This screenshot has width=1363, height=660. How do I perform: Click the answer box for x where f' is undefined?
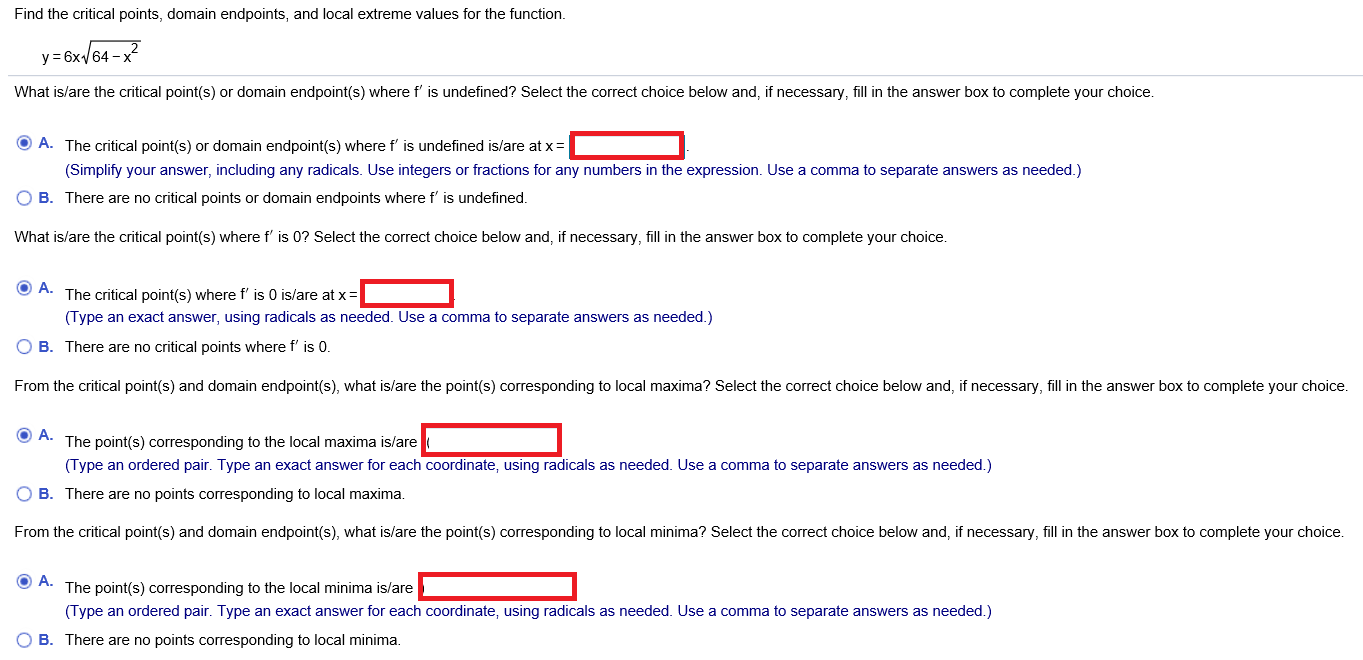point(626,145)
